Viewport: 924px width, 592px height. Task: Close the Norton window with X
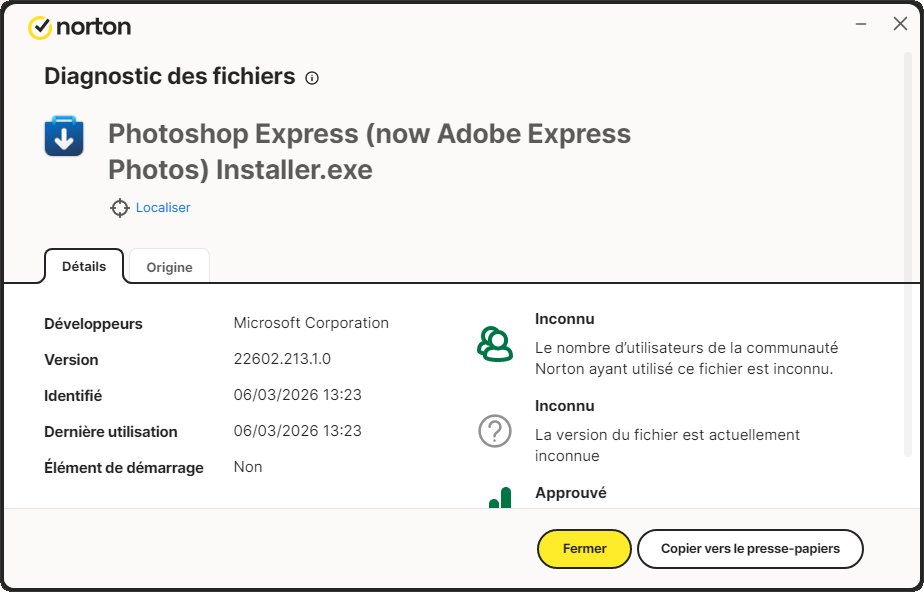[900, 24]
